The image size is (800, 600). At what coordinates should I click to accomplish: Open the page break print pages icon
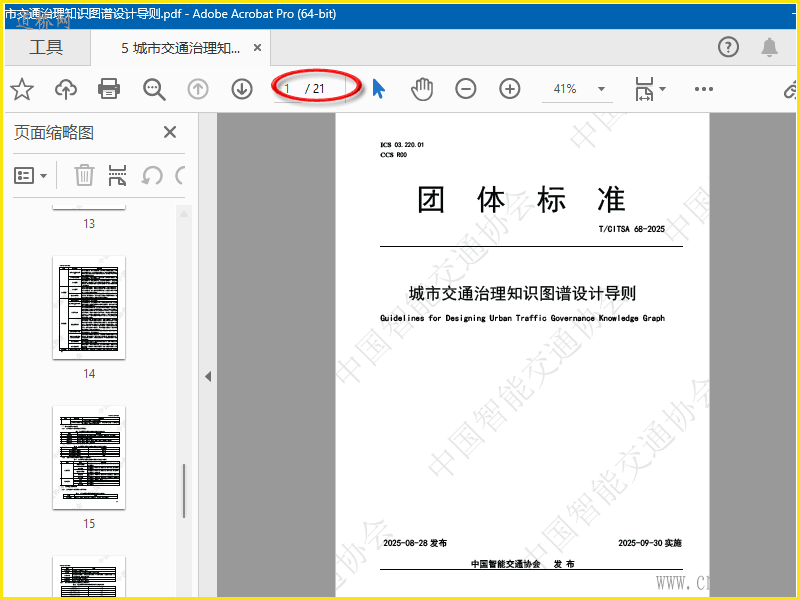(x=117, y=176)
